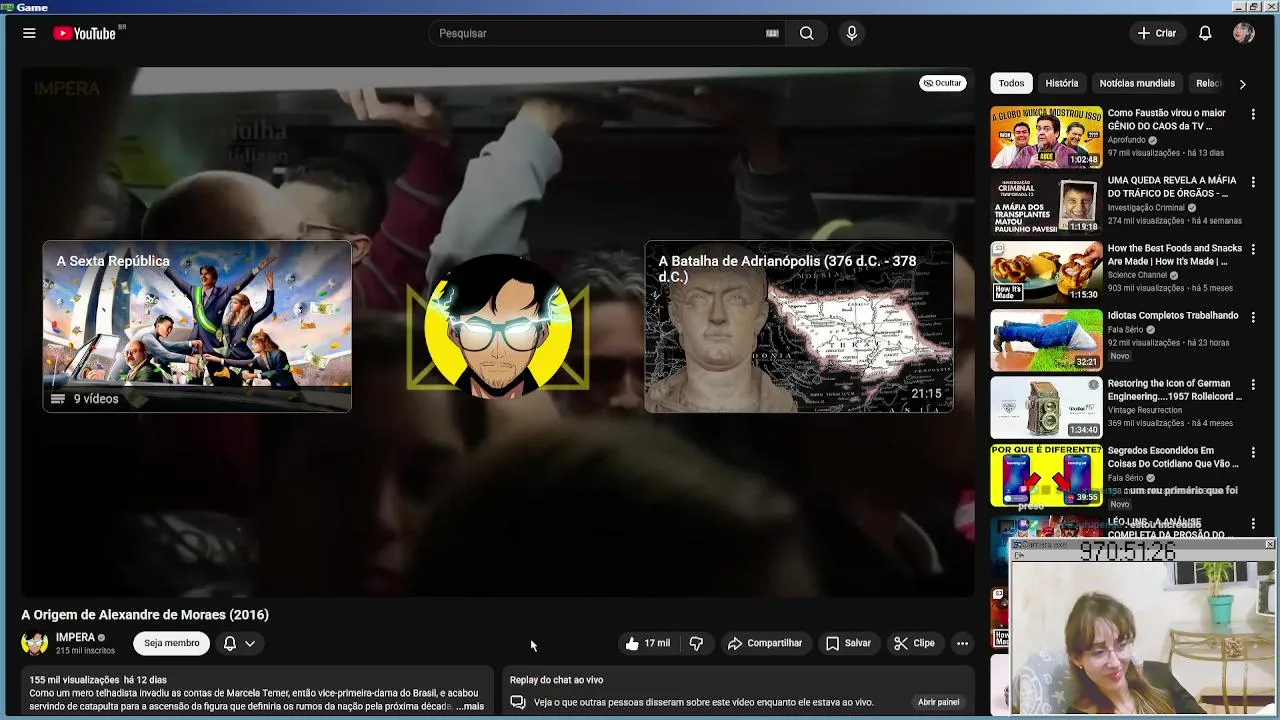Save the video with Salvar
The width and height of the screenshot is (1280, 720).
(x=848, y=643)
